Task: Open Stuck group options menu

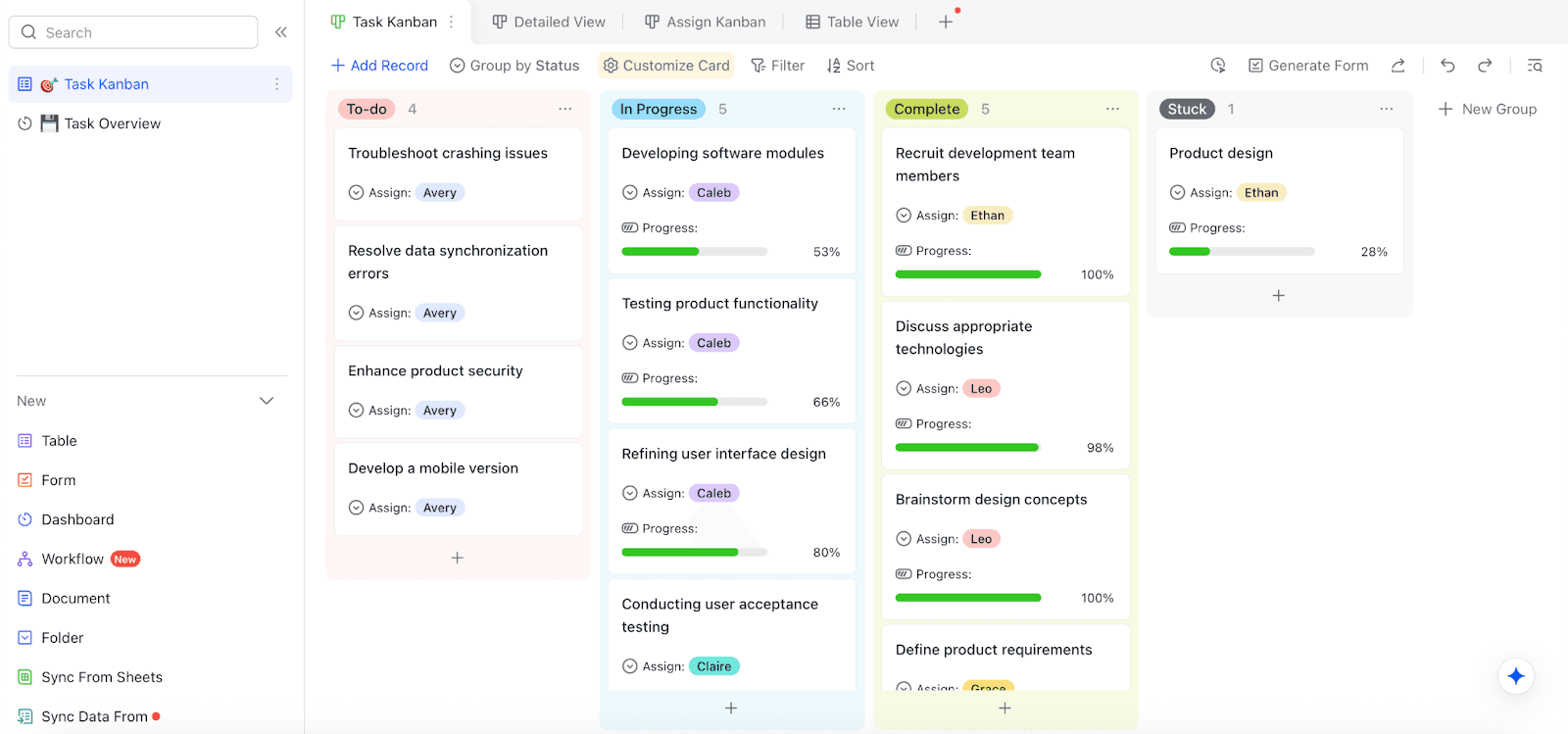Action: point(1386,109)
